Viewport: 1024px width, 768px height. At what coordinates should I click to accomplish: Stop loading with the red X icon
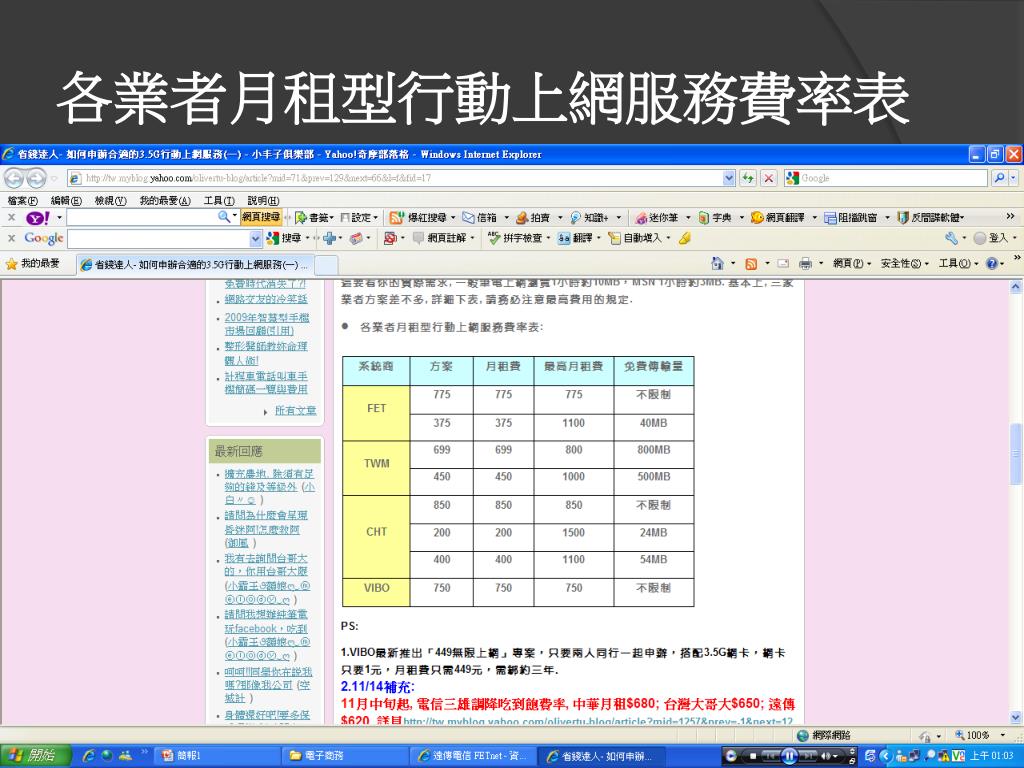[x=769, y=178]
